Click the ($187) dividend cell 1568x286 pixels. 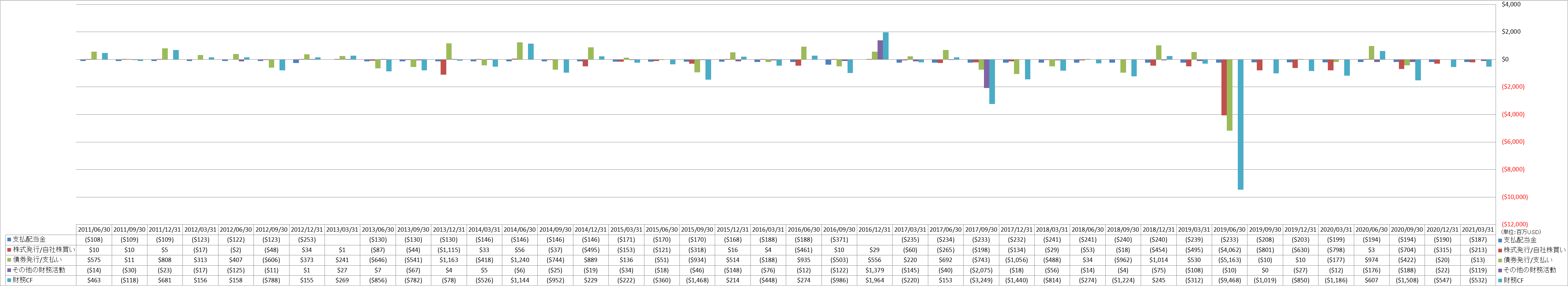click(1478, 240)
